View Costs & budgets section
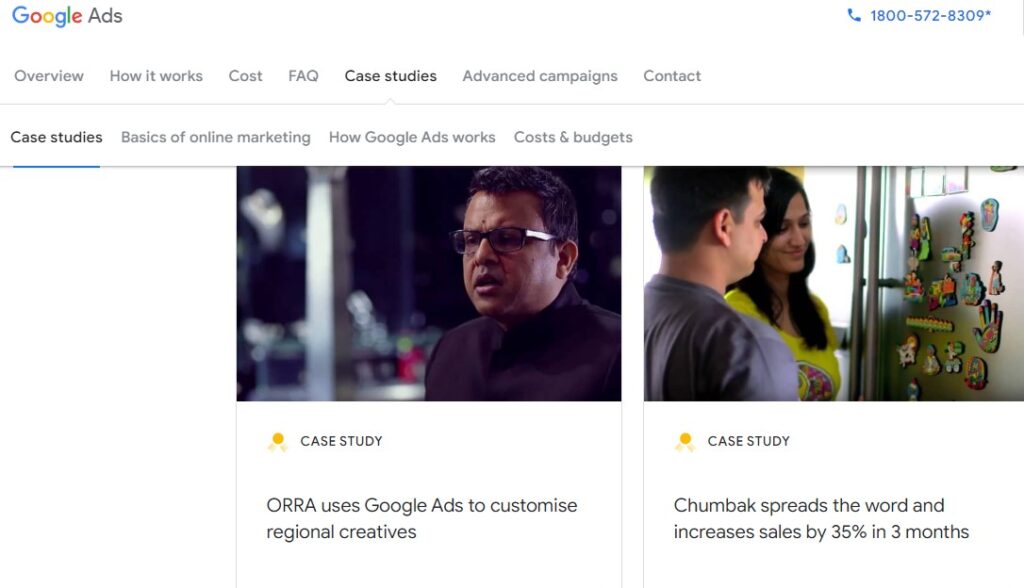 573,137
